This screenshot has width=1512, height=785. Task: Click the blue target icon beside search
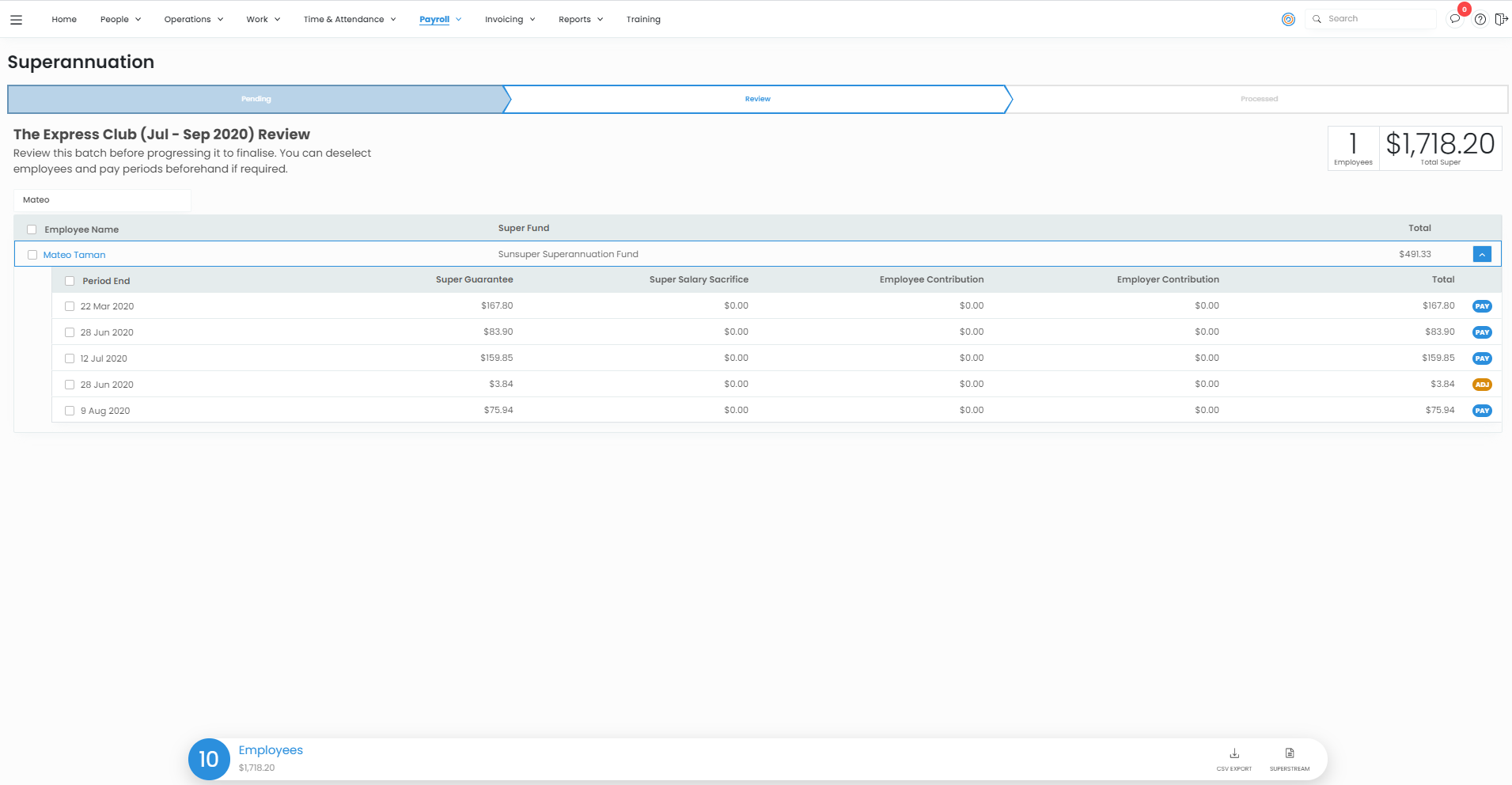tap(1288, 19)
